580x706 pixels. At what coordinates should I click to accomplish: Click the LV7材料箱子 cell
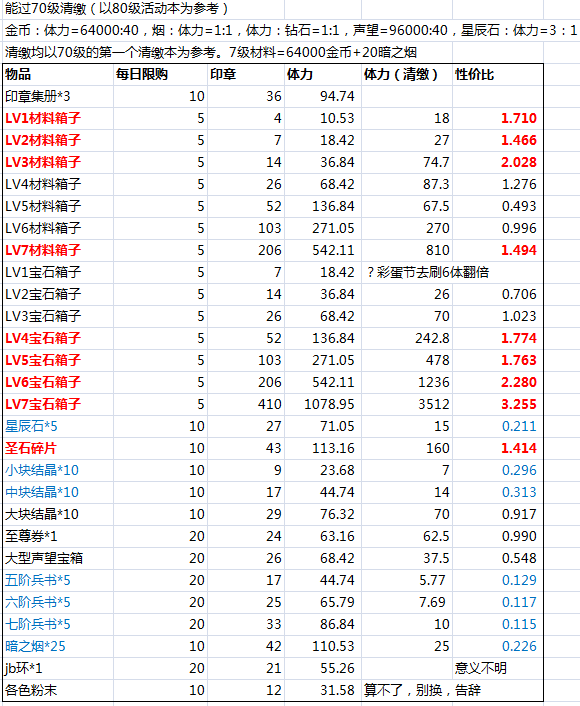click(x=58, y=250)
